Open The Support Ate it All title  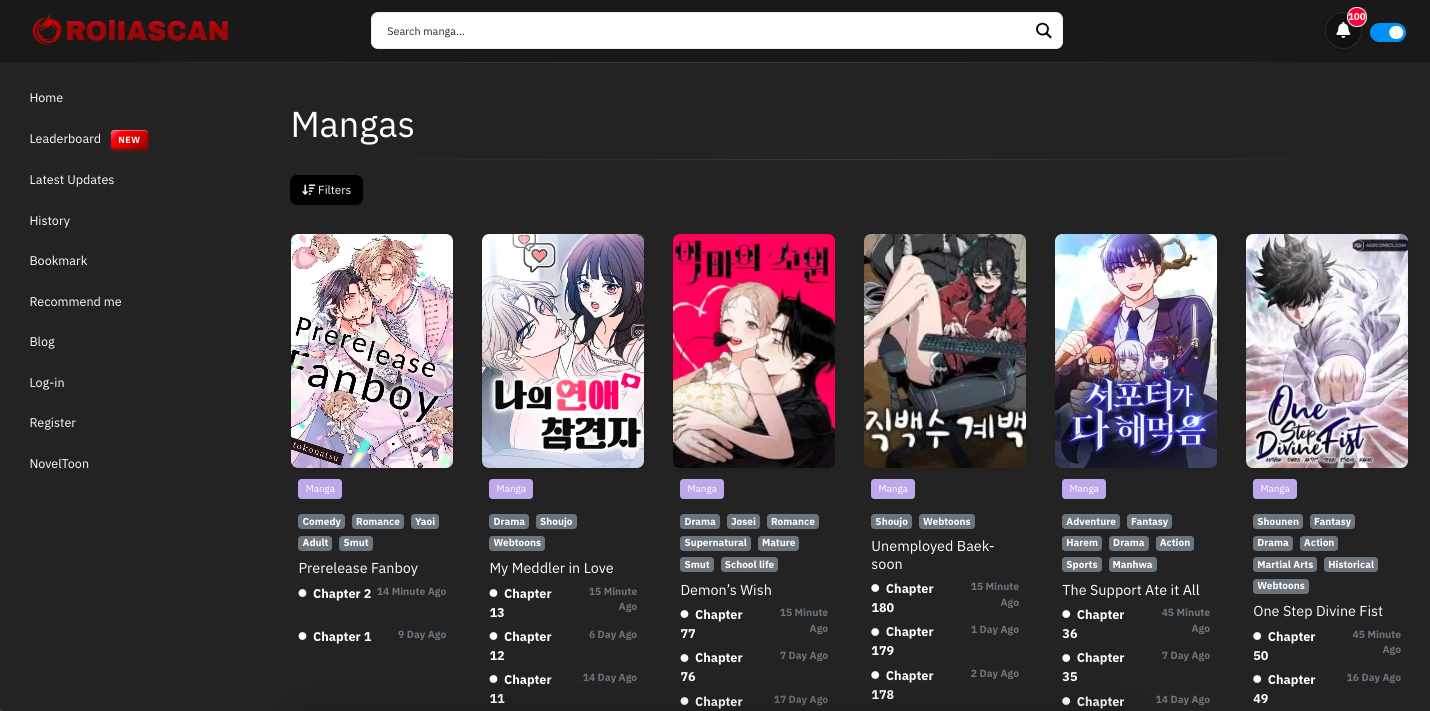(1130, 590)
